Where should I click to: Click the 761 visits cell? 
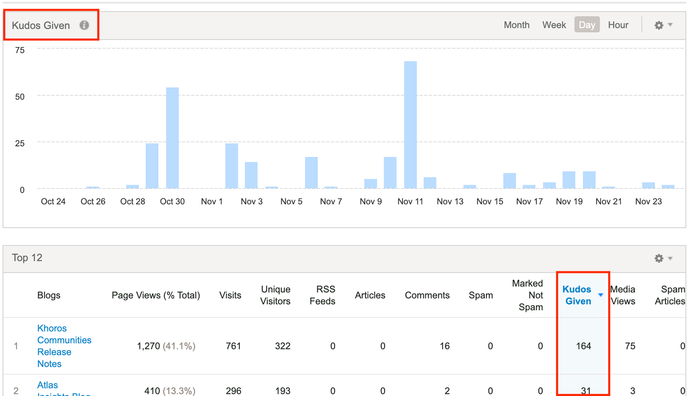(233, 346)
